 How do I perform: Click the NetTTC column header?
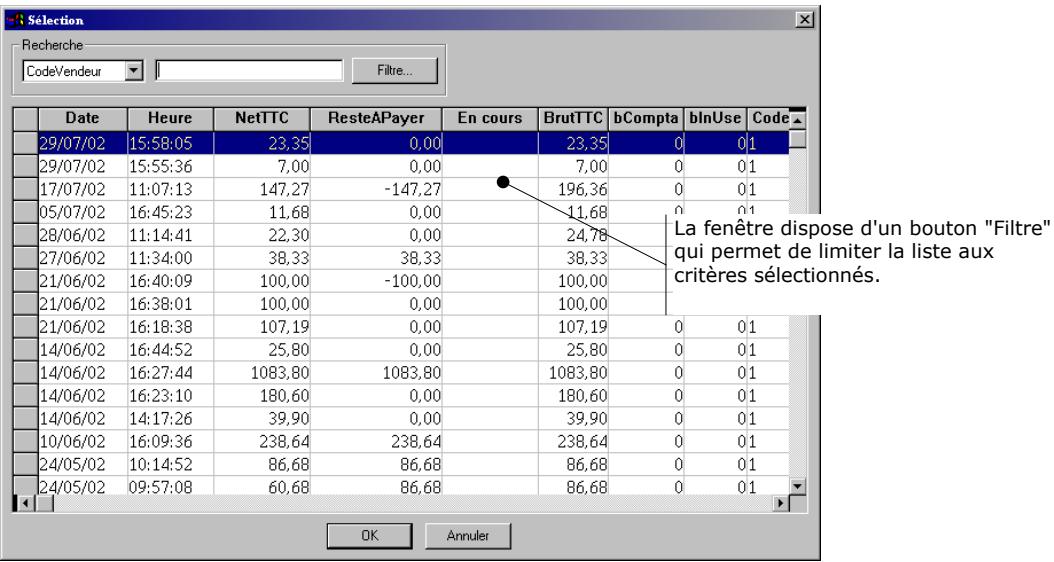(261, 118)
